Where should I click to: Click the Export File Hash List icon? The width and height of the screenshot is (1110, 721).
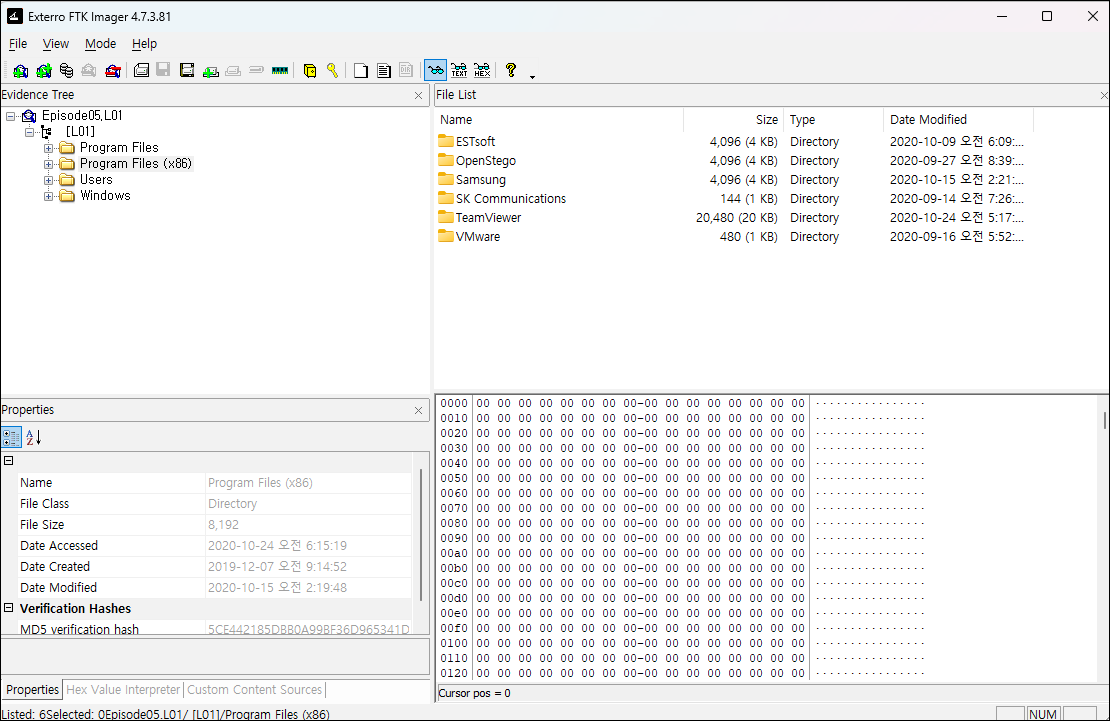(384, 70)
